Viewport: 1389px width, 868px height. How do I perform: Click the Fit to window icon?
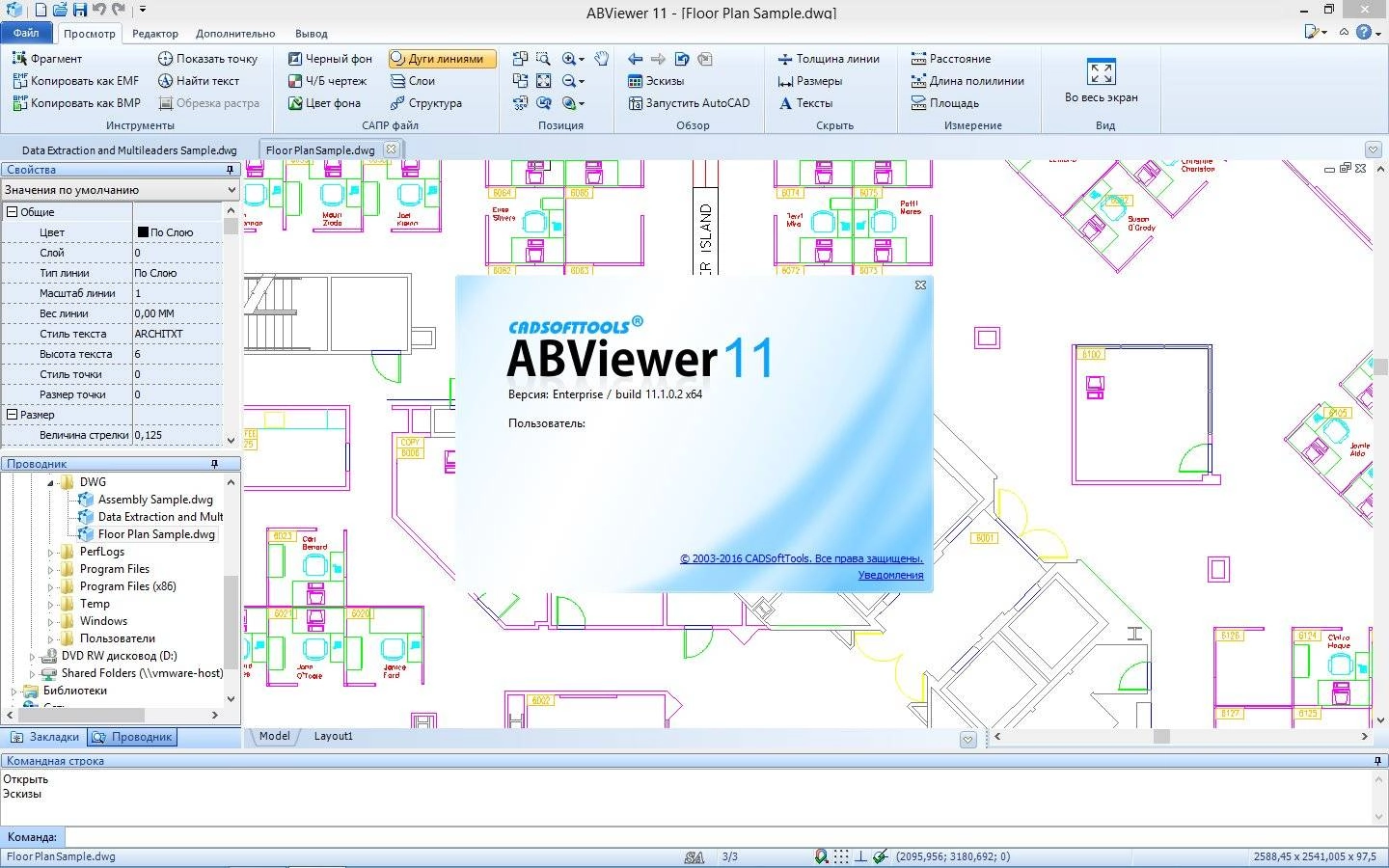tap(543, 81)
